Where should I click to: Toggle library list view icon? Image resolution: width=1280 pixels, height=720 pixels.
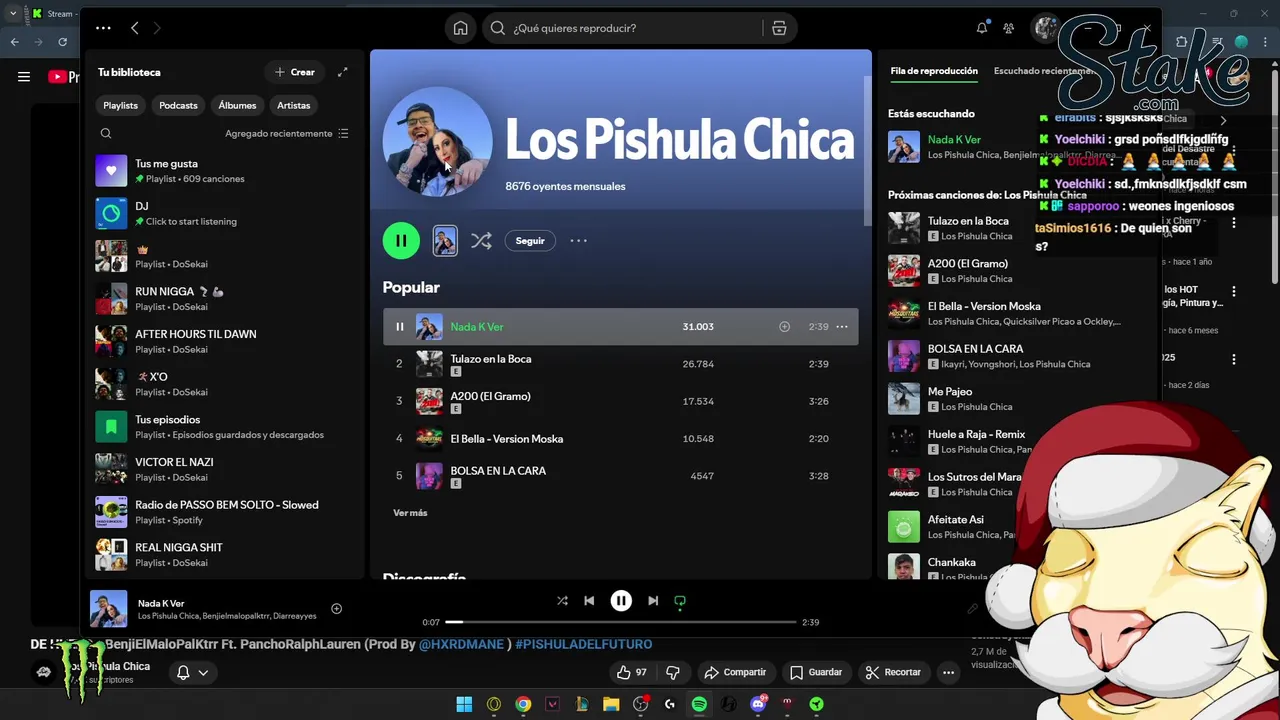click(343, 133)
